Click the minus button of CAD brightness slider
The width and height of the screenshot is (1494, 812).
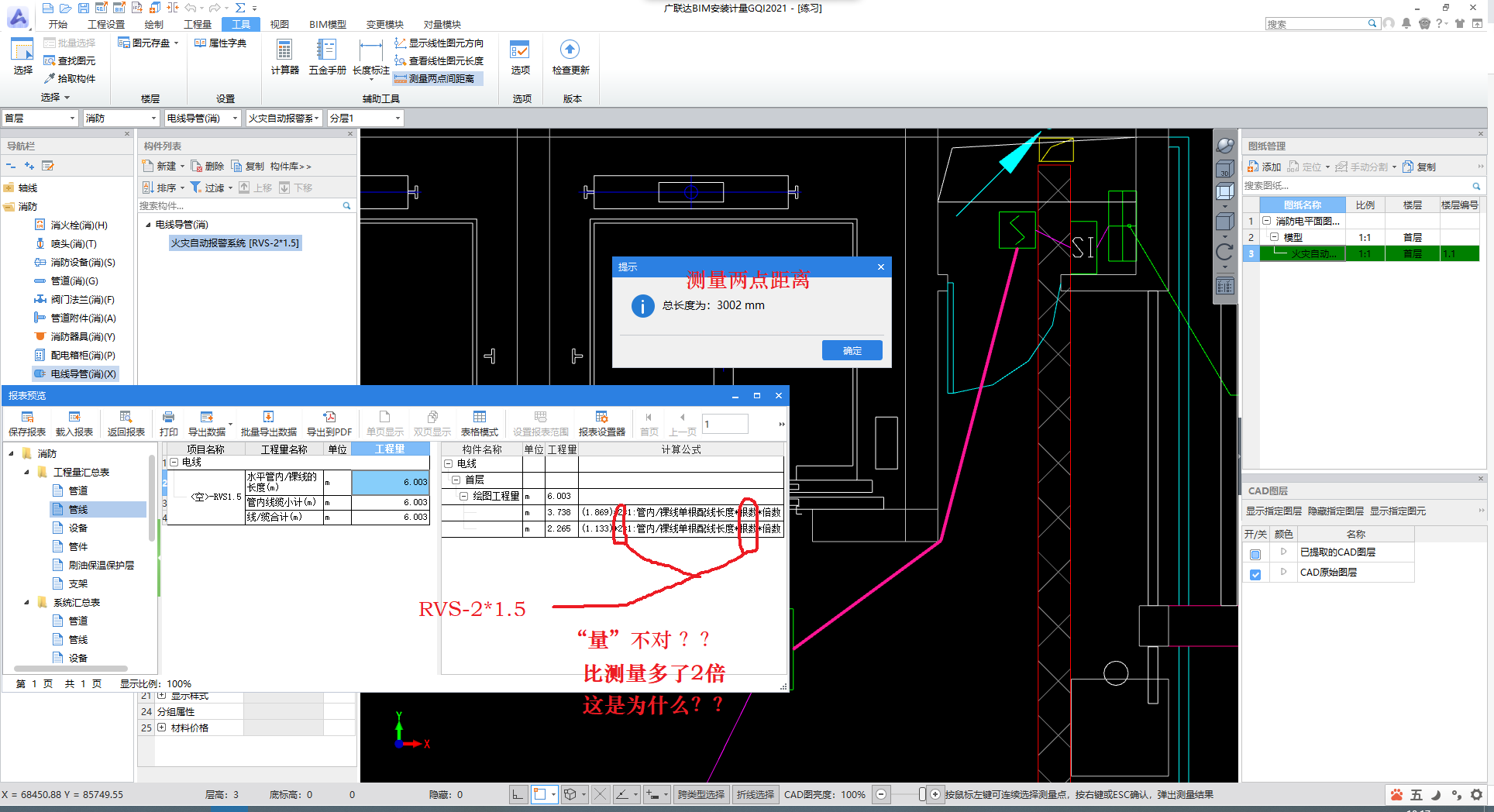pyautogui.click(x=881, y=794)
